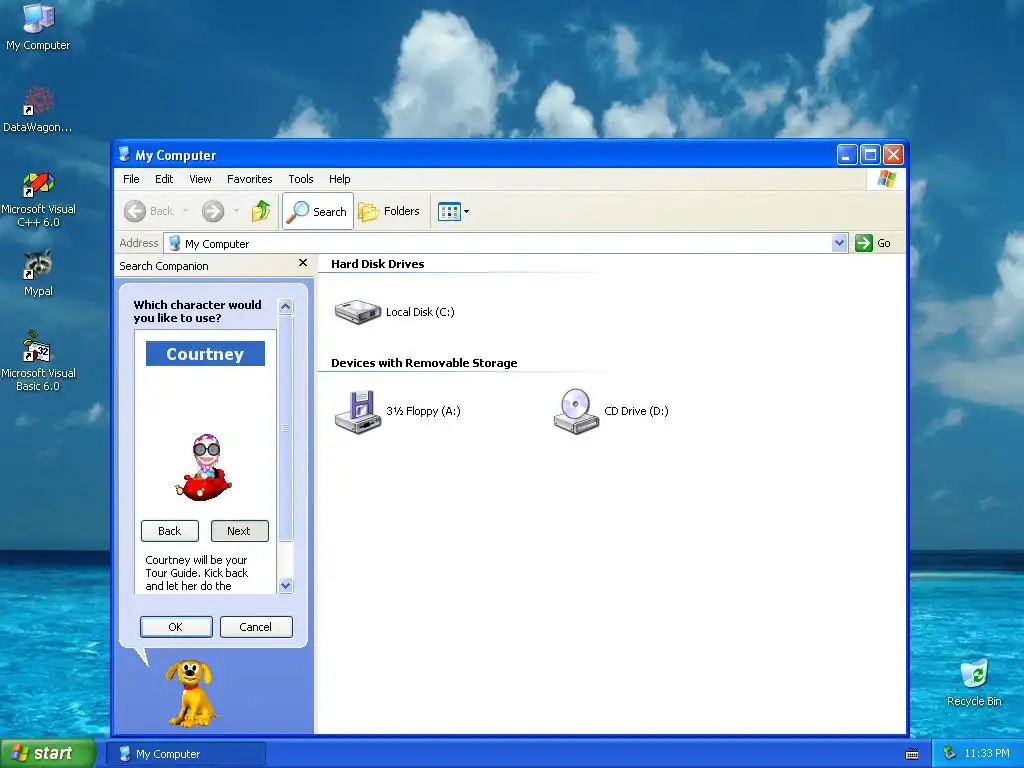Cancel the character selection

pos(256,627)
